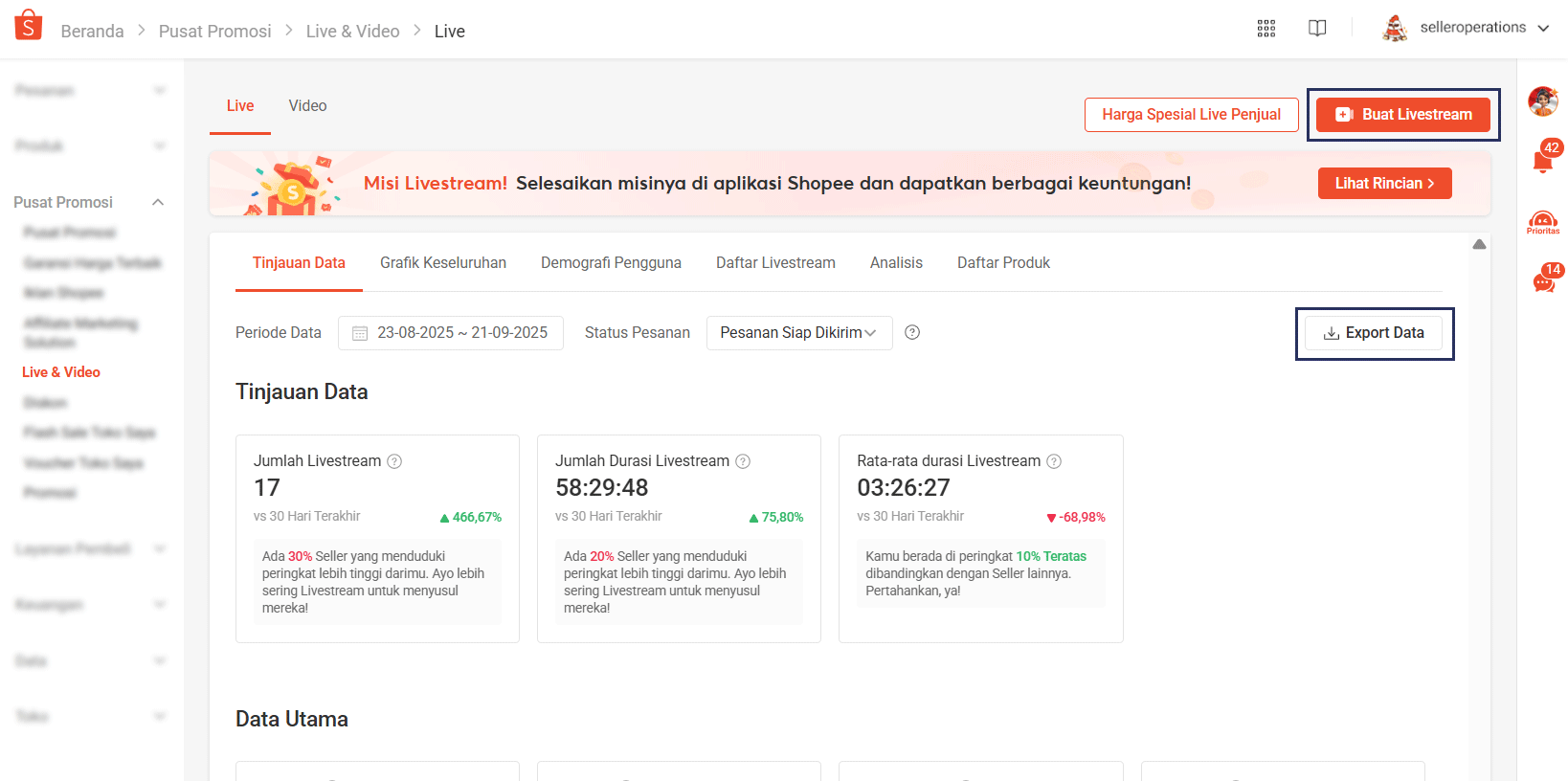The width and height of the screenshot is (1568, 781).
Task: Click help icon beside Status Pesanan dropdown
Action: coord(912,332)
